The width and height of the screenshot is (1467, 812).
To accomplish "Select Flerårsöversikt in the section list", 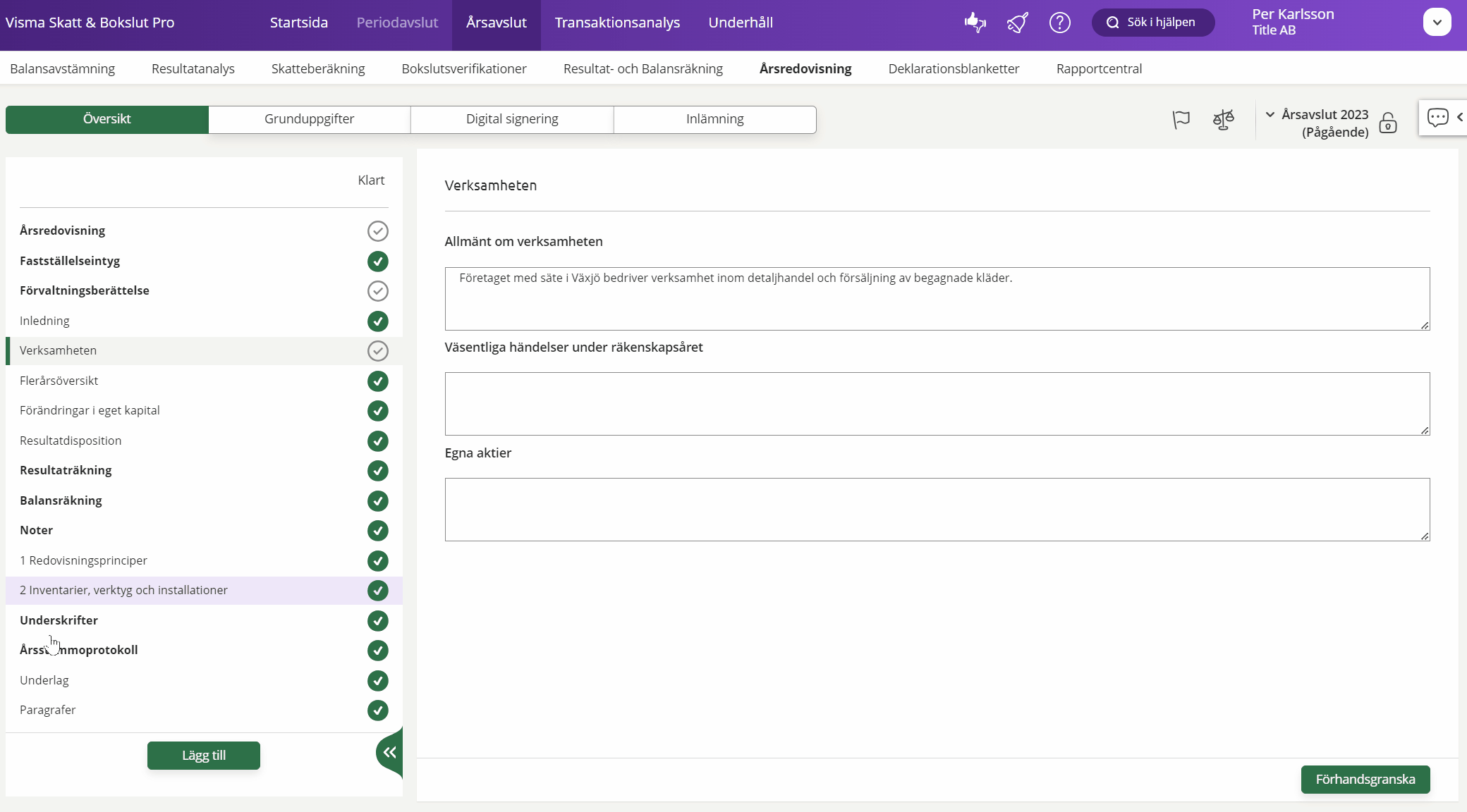I will [x=59, y=381].
